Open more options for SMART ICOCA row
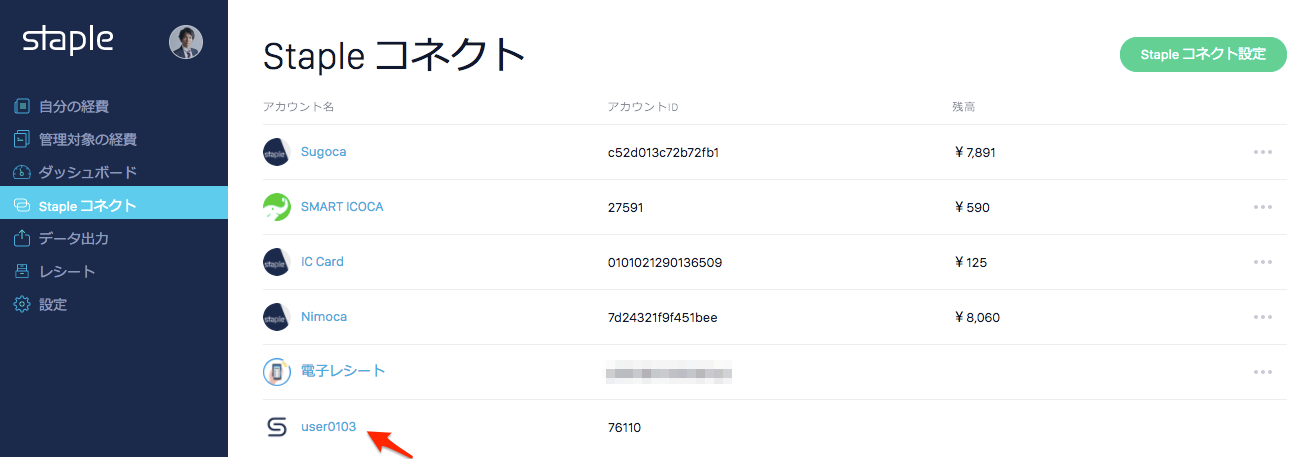 point(1263,207)
